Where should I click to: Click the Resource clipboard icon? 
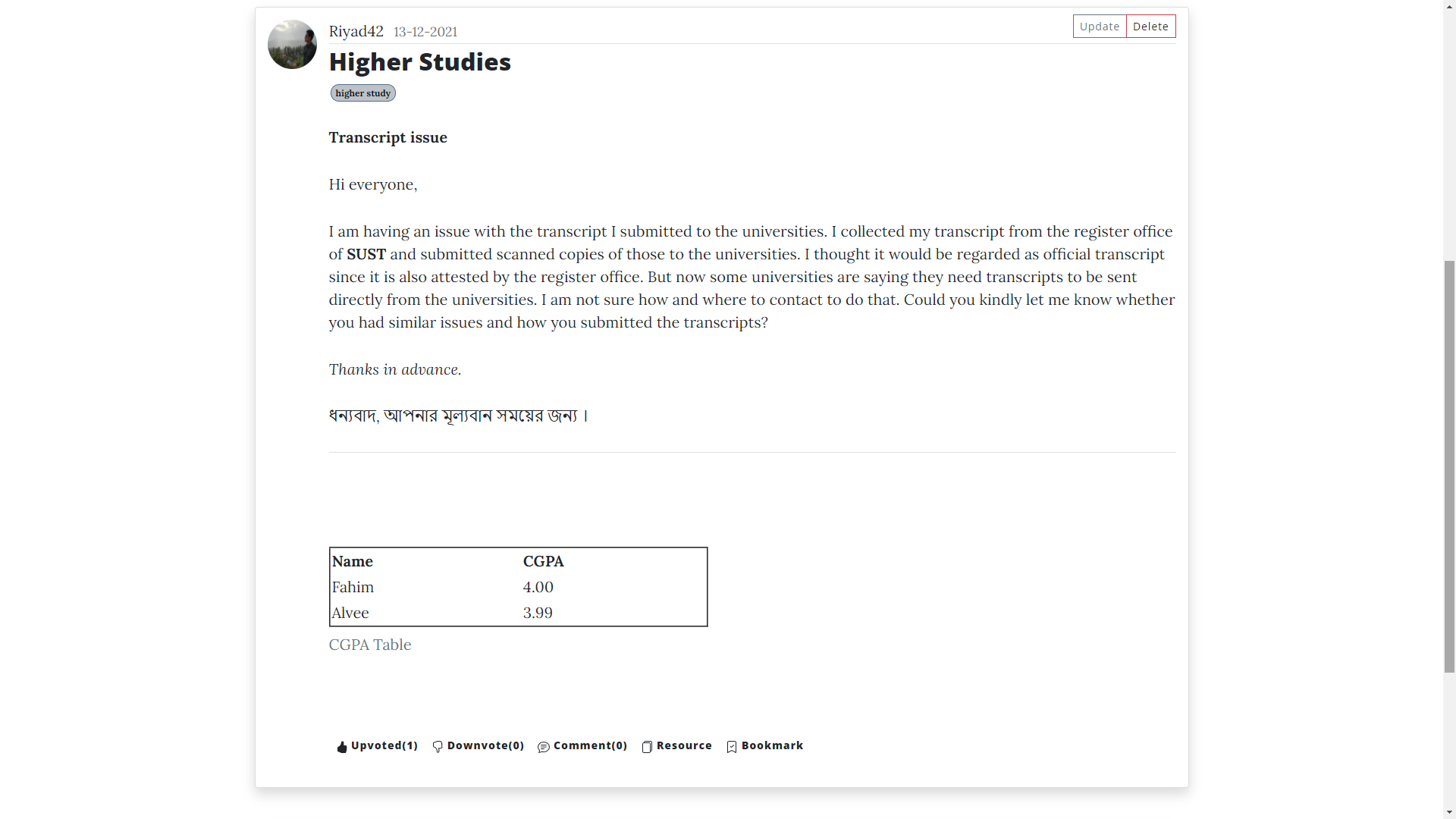click(647, 747)
